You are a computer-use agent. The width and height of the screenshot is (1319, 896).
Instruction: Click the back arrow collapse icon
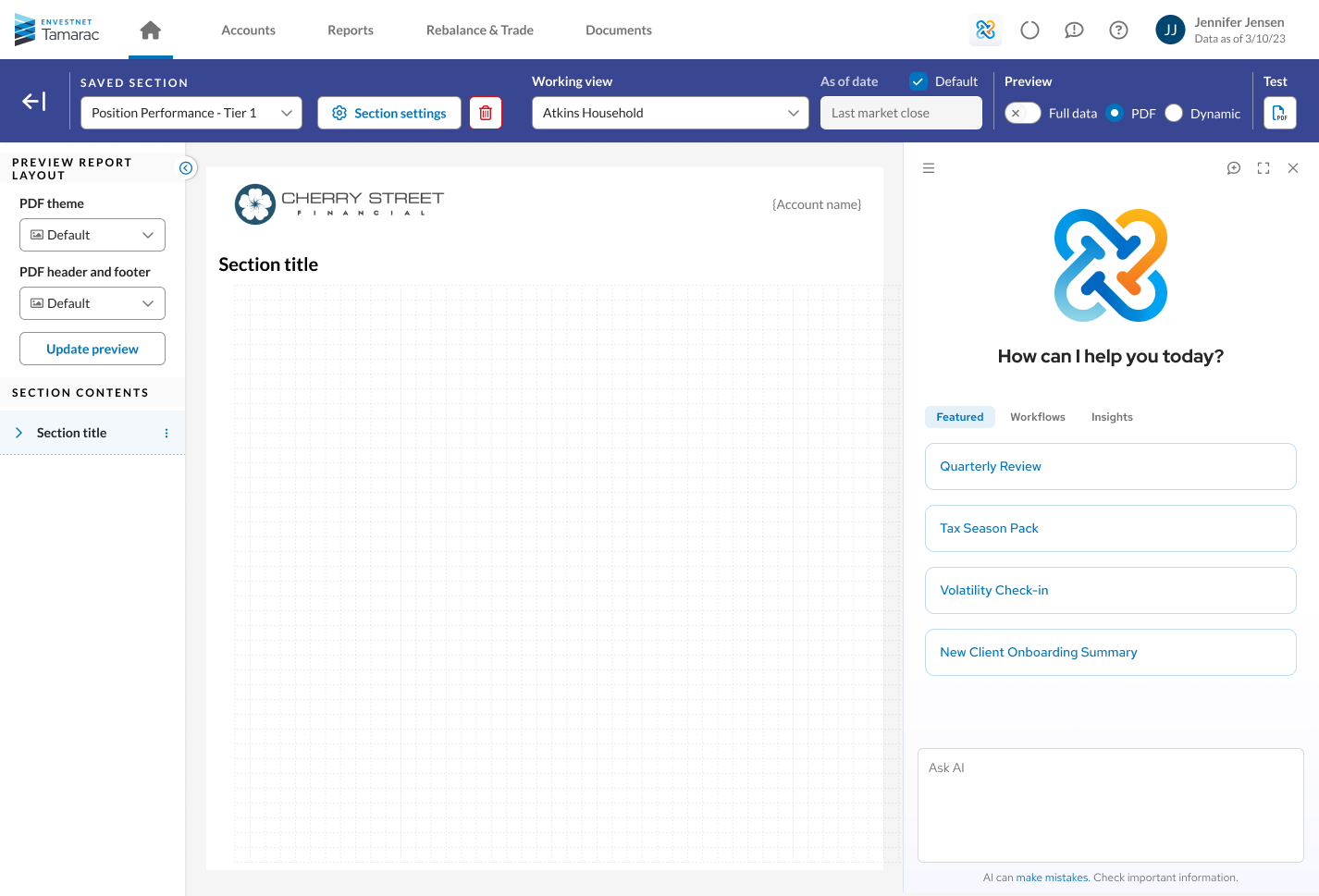(34, 102)
